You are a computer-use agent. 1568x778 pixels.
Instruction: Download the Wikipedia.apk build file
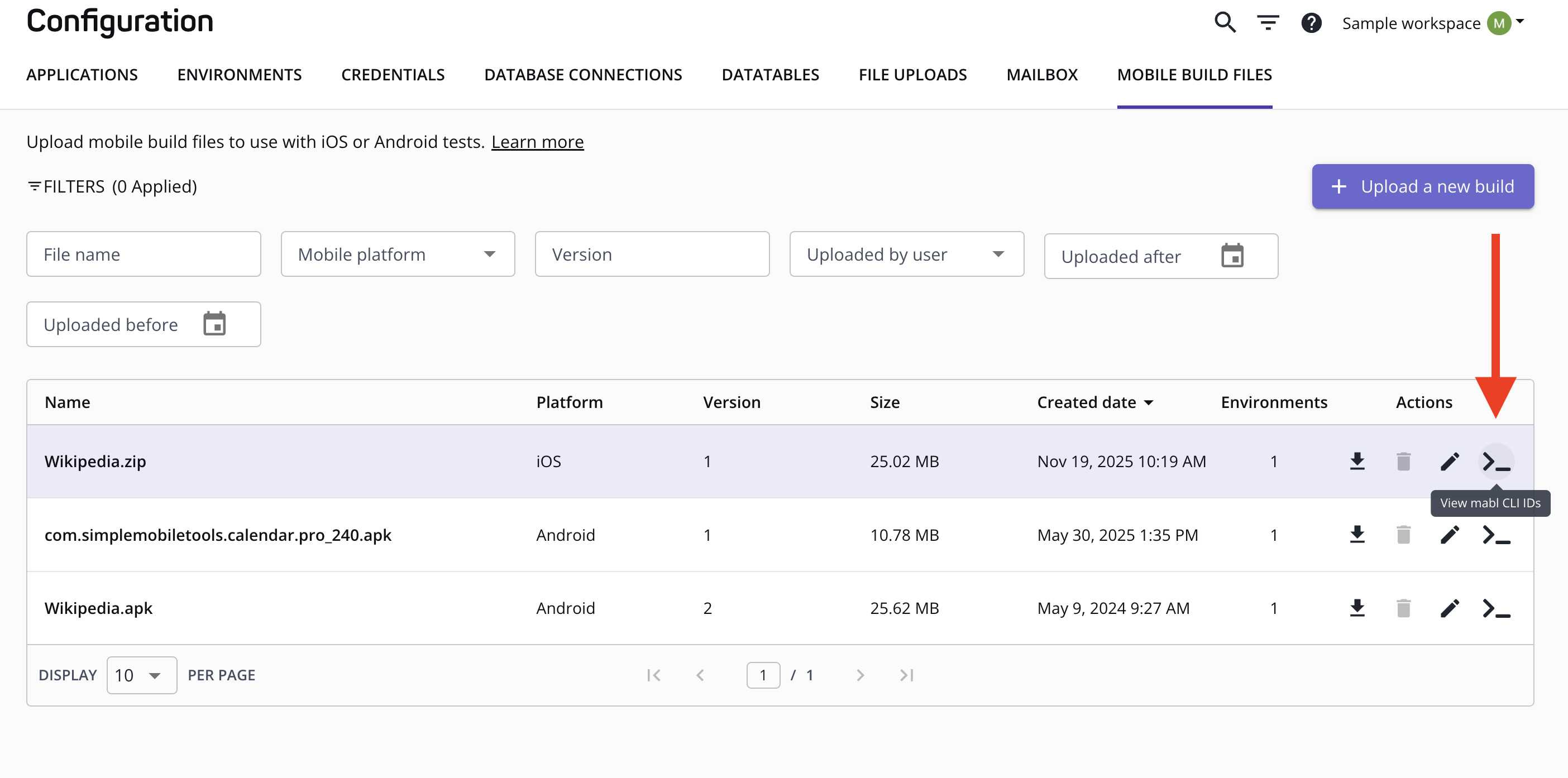pyautogui.click(x=1357, y=608)
